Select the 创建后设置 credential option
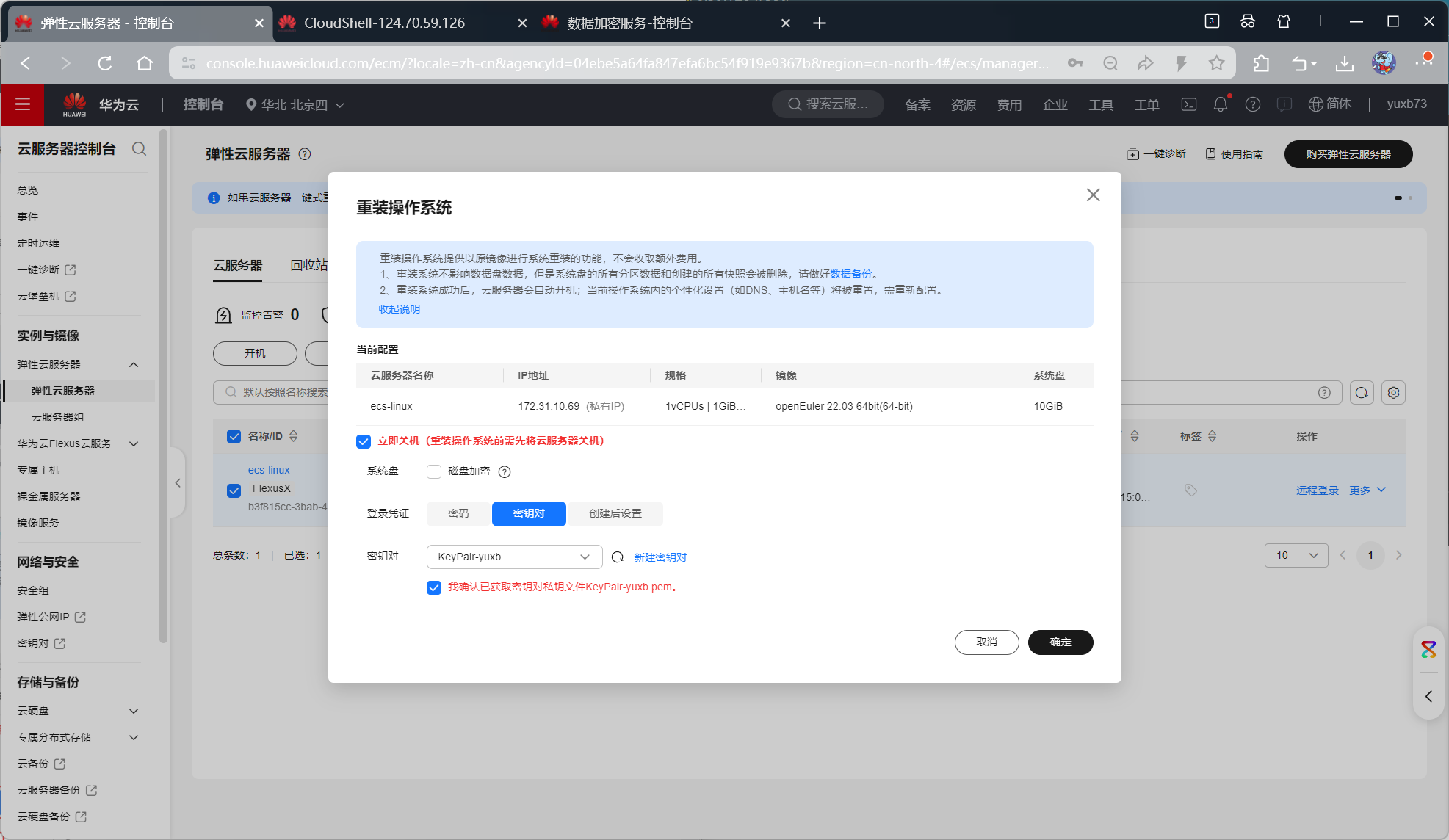 615,514
